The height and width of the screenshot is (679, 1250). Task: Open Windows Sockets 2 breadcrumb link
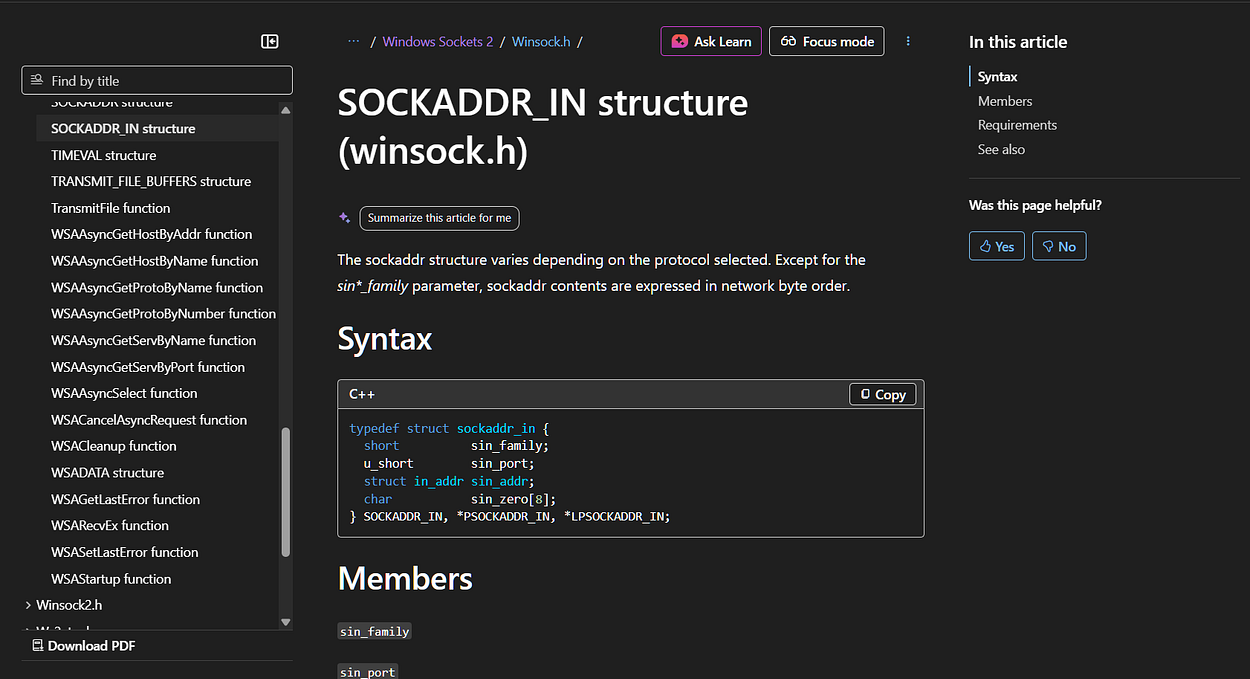coord(438,41)
